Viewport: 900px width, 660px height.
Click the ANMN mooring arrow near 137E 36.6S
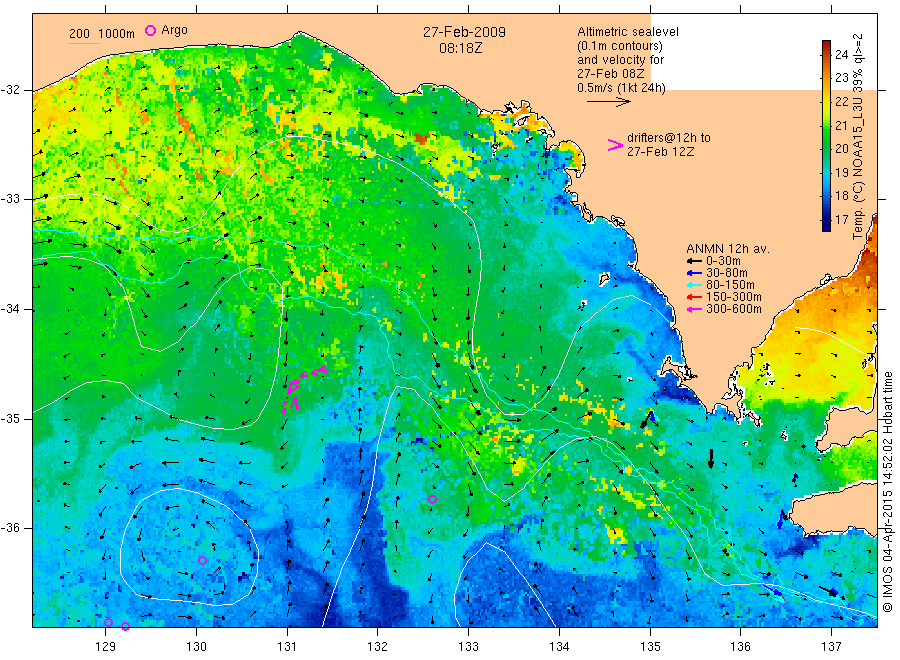(x=829, y=591)
